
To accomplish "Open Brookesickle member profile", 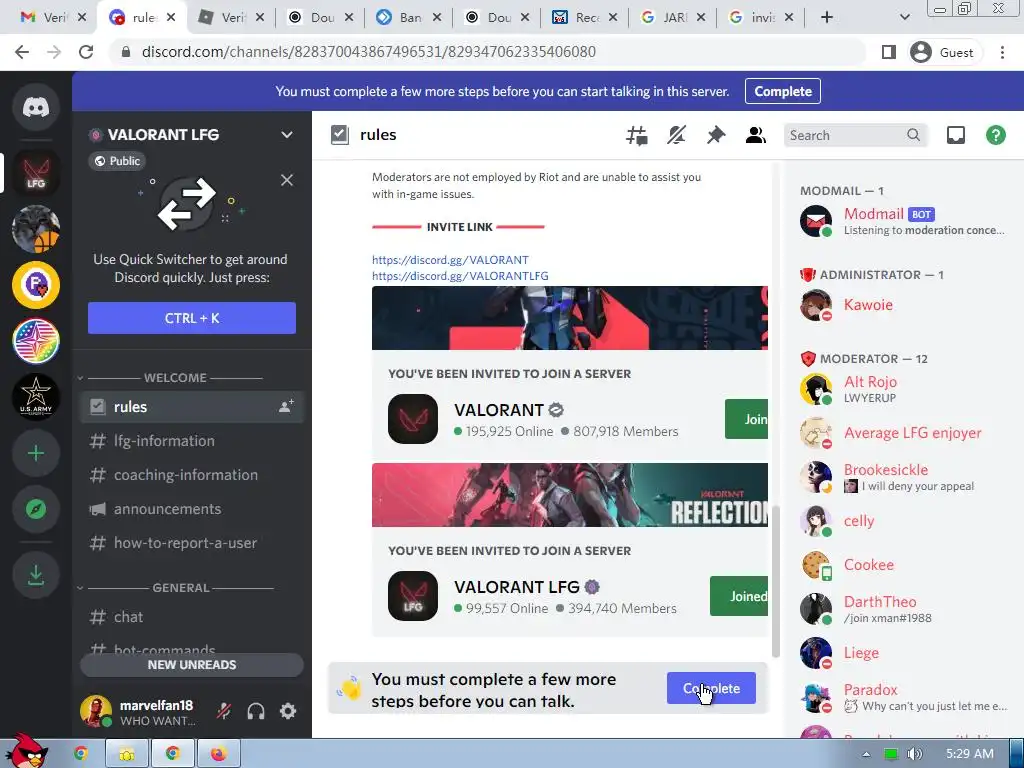I will (904, 477).
